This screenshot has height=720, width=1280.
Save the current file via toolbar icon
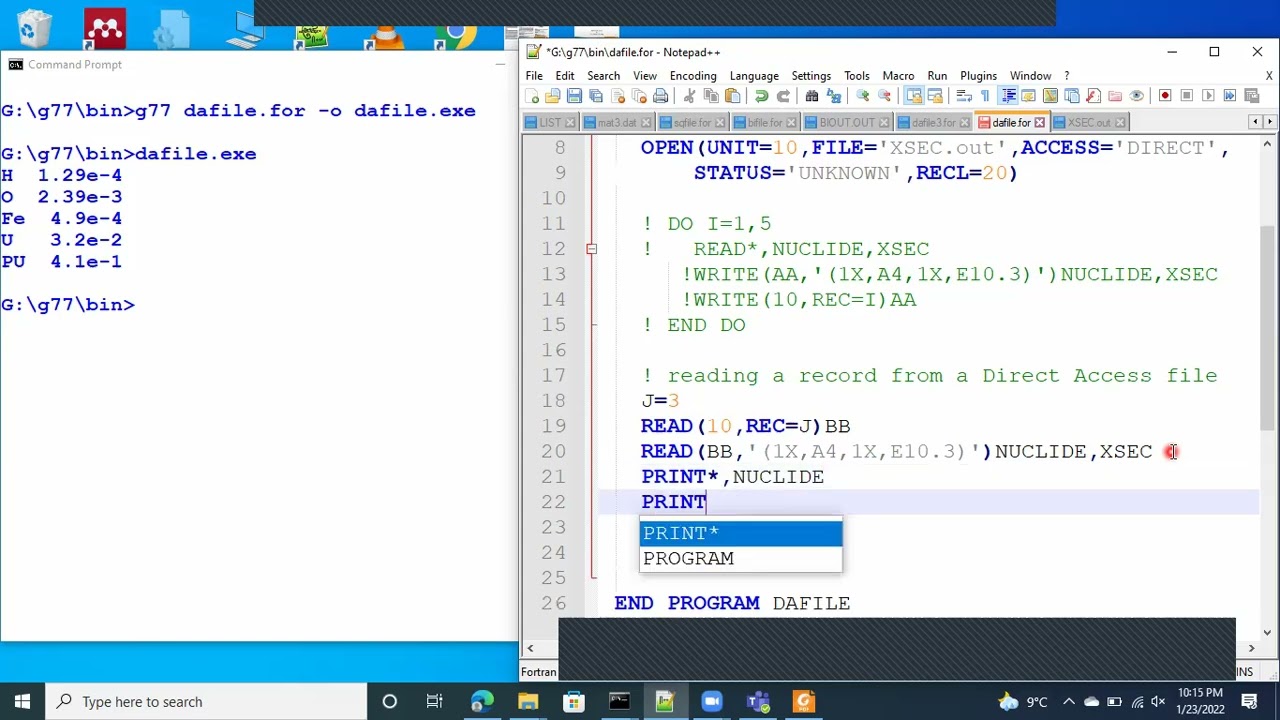(x=575, y=96)
